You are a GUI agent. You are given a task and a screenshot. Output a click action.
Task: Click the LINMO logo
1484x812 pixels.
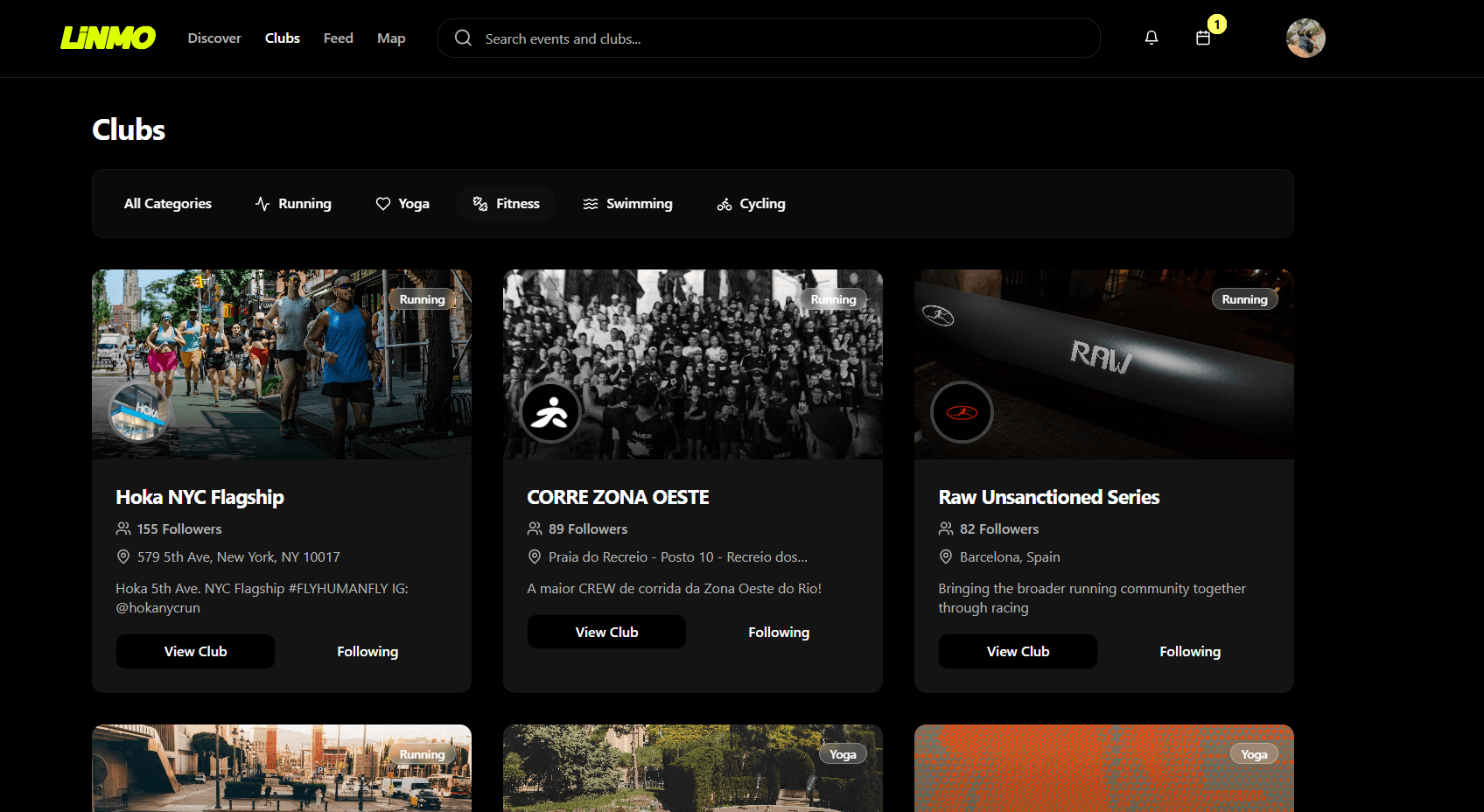[108, 38]
